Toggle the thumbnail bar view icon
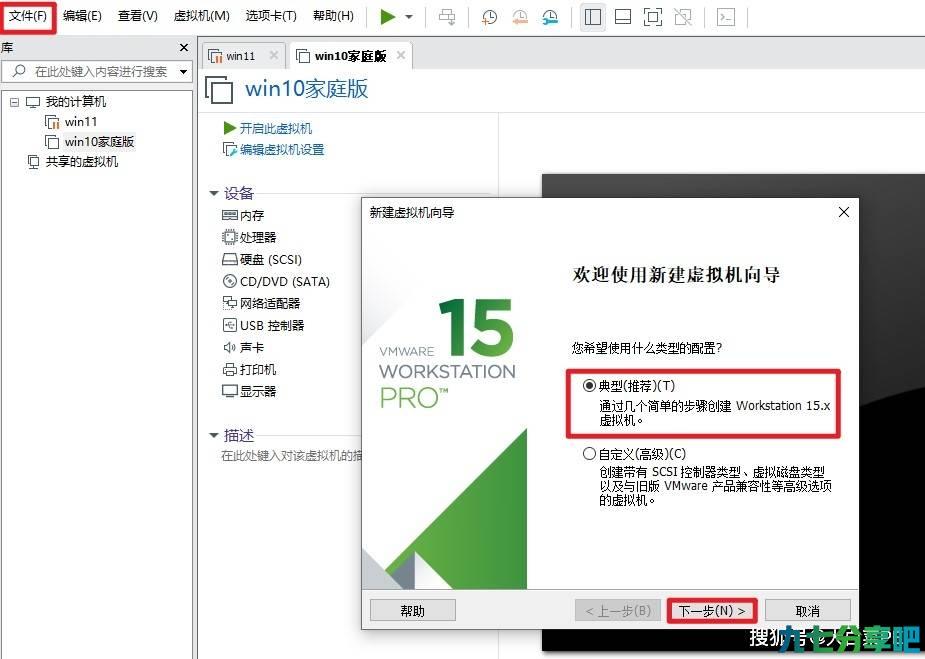 click(x=623, y=17)
